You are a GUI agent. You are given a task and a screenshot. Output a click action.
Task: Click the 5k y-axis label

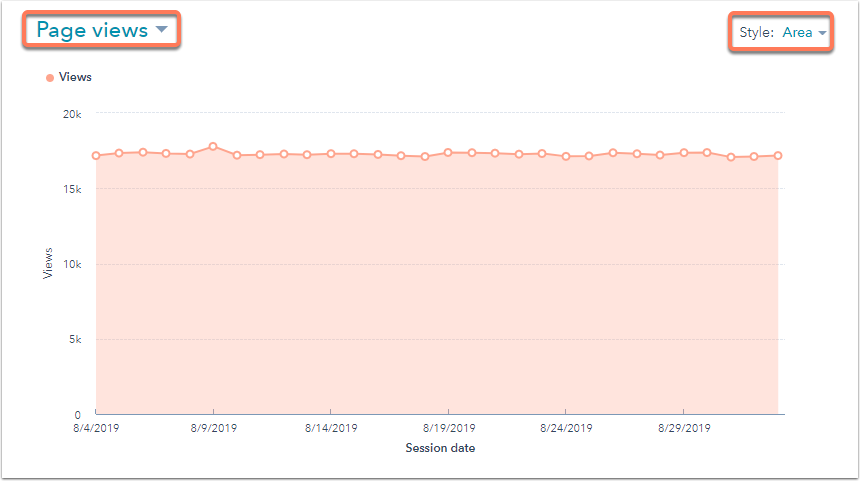click(74, 339)
